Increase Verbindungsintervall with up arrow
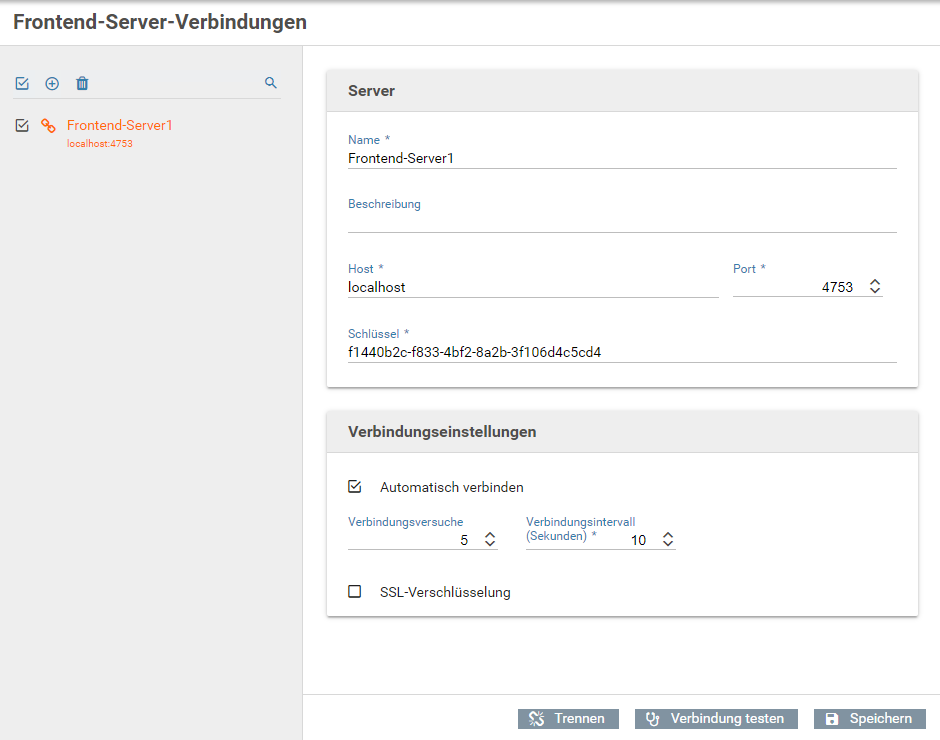Image resolution: width=940 pixels, height=740 pixels. [668, 534]
